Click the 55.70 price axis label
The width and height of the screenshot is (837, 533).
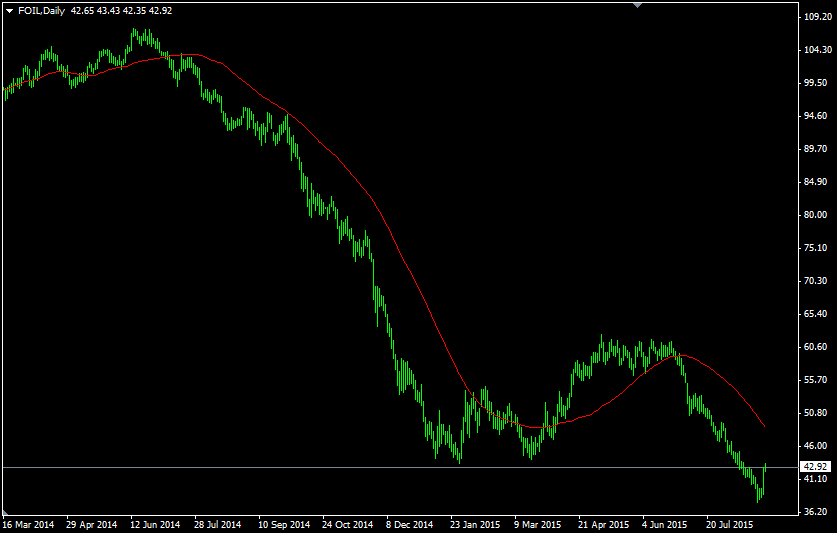(x=818, y=380)
